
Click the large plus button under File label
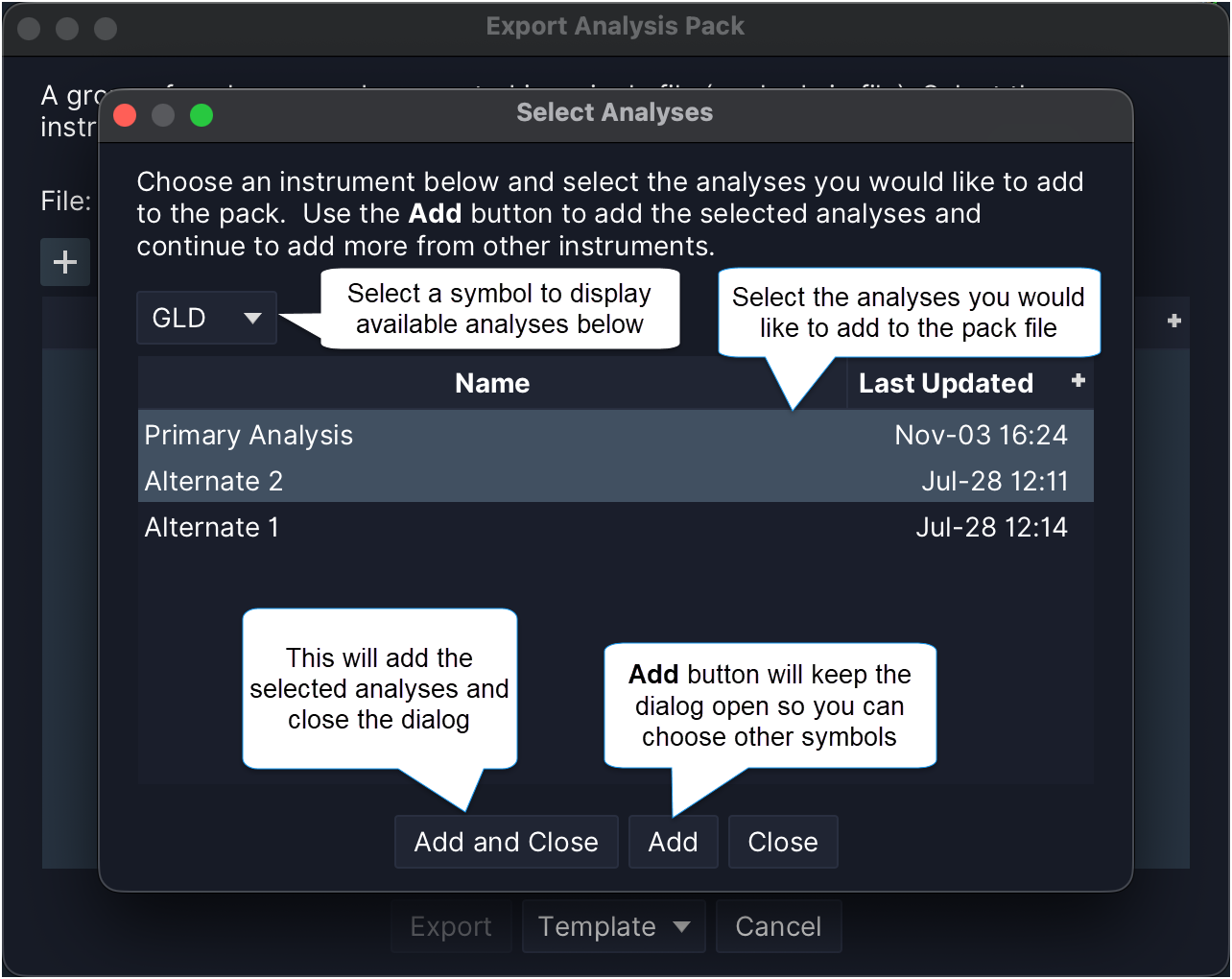(65, 262)
